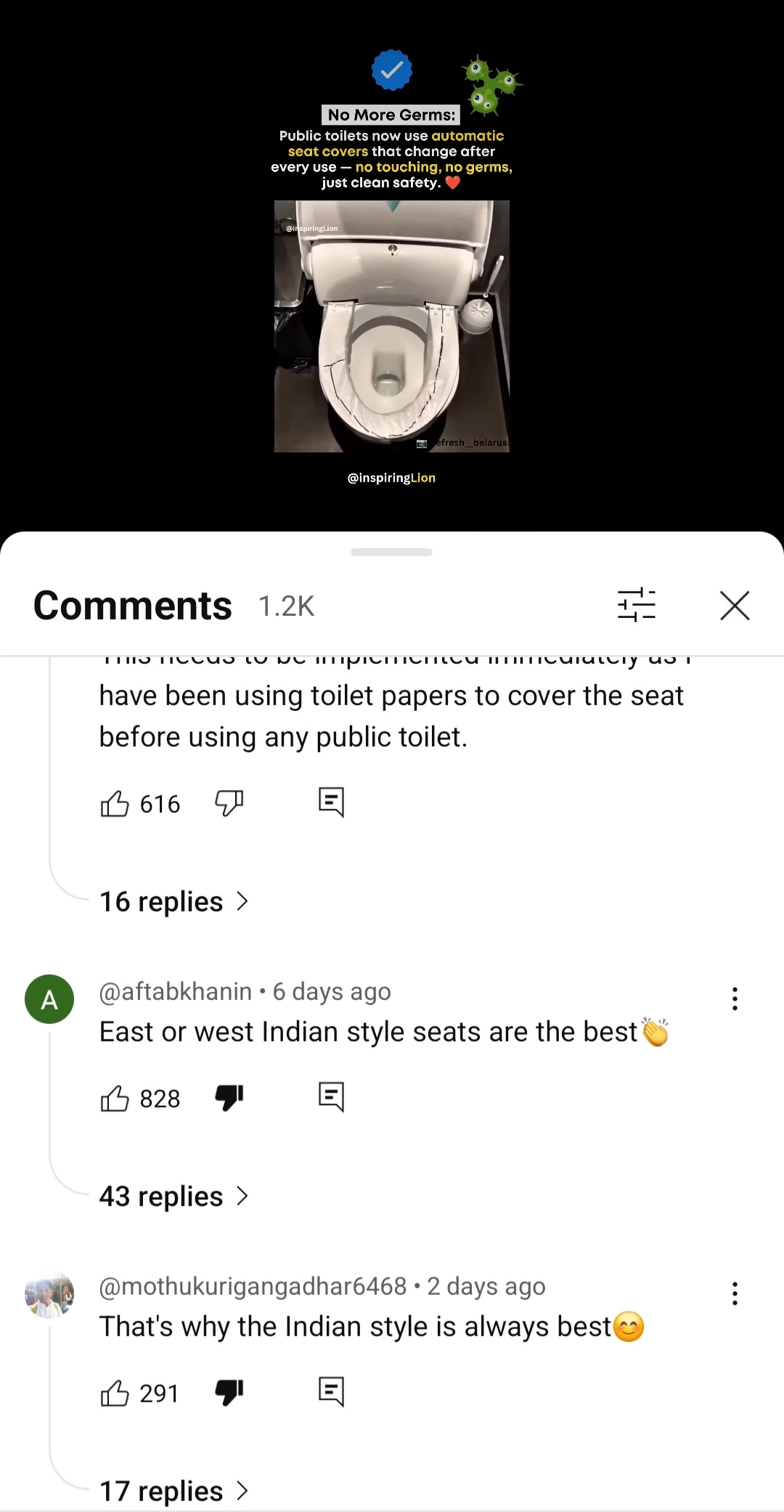Close the Comments panel

click(735, 605)
